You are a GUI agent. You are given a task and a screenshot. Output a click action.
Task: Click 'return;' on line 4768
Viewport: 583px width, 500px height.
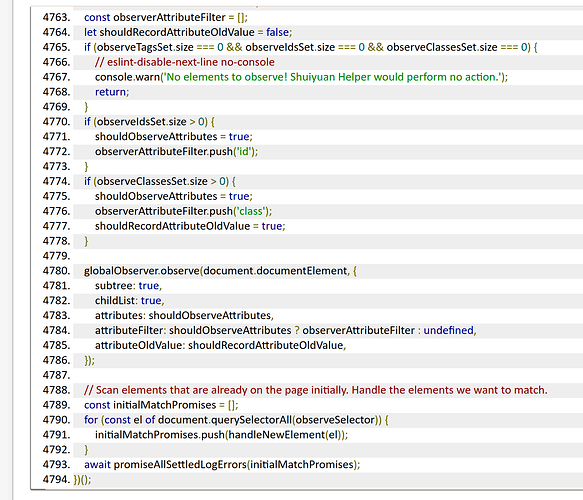pos(112,92)
